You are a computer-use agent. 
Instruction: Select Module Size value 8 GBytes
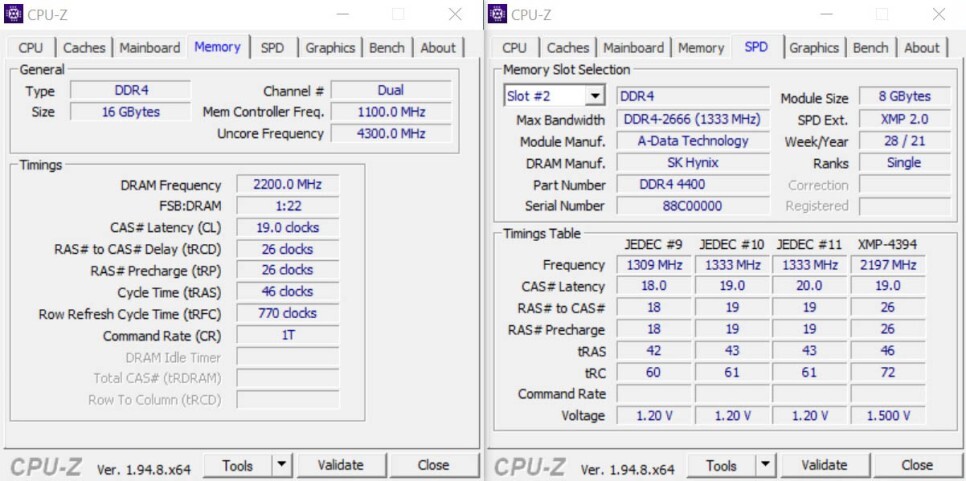pos(904,96)
